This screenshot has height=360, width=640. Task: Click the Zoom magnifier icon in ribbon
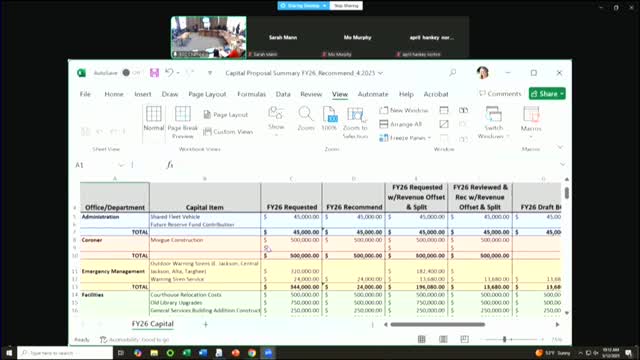(x=306, y=114)
